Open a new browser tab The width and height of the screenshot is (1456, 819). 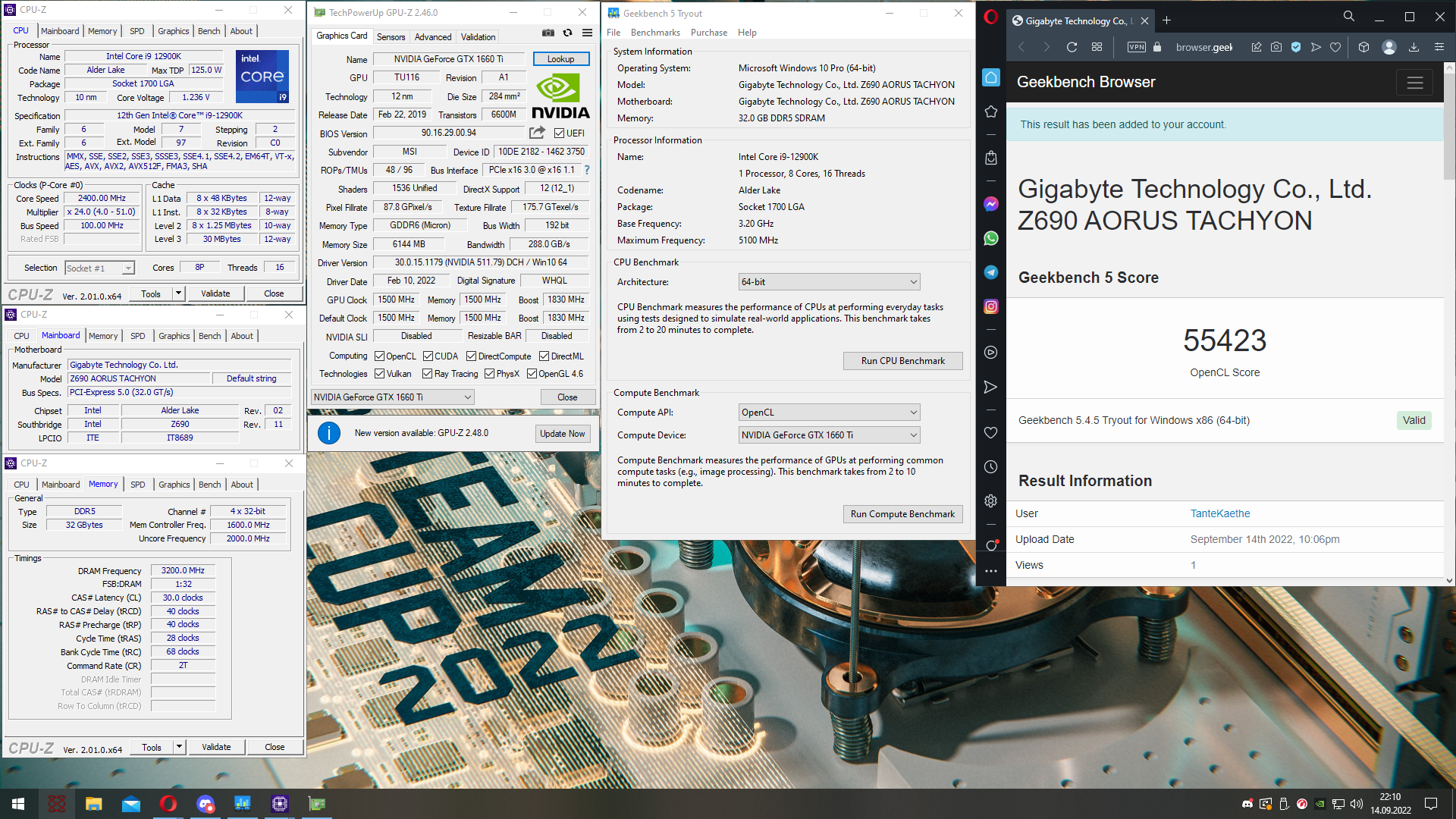point(1166,20)
